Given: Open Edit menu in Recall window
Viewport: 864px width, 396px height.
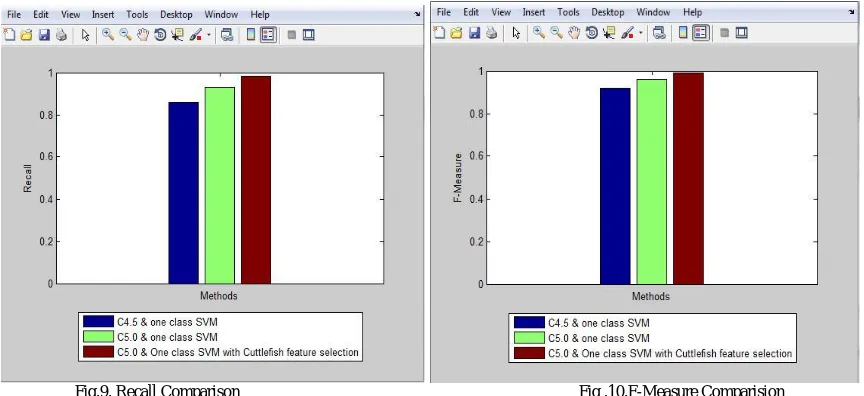Looking at the screenshot, I should point(41,14).
